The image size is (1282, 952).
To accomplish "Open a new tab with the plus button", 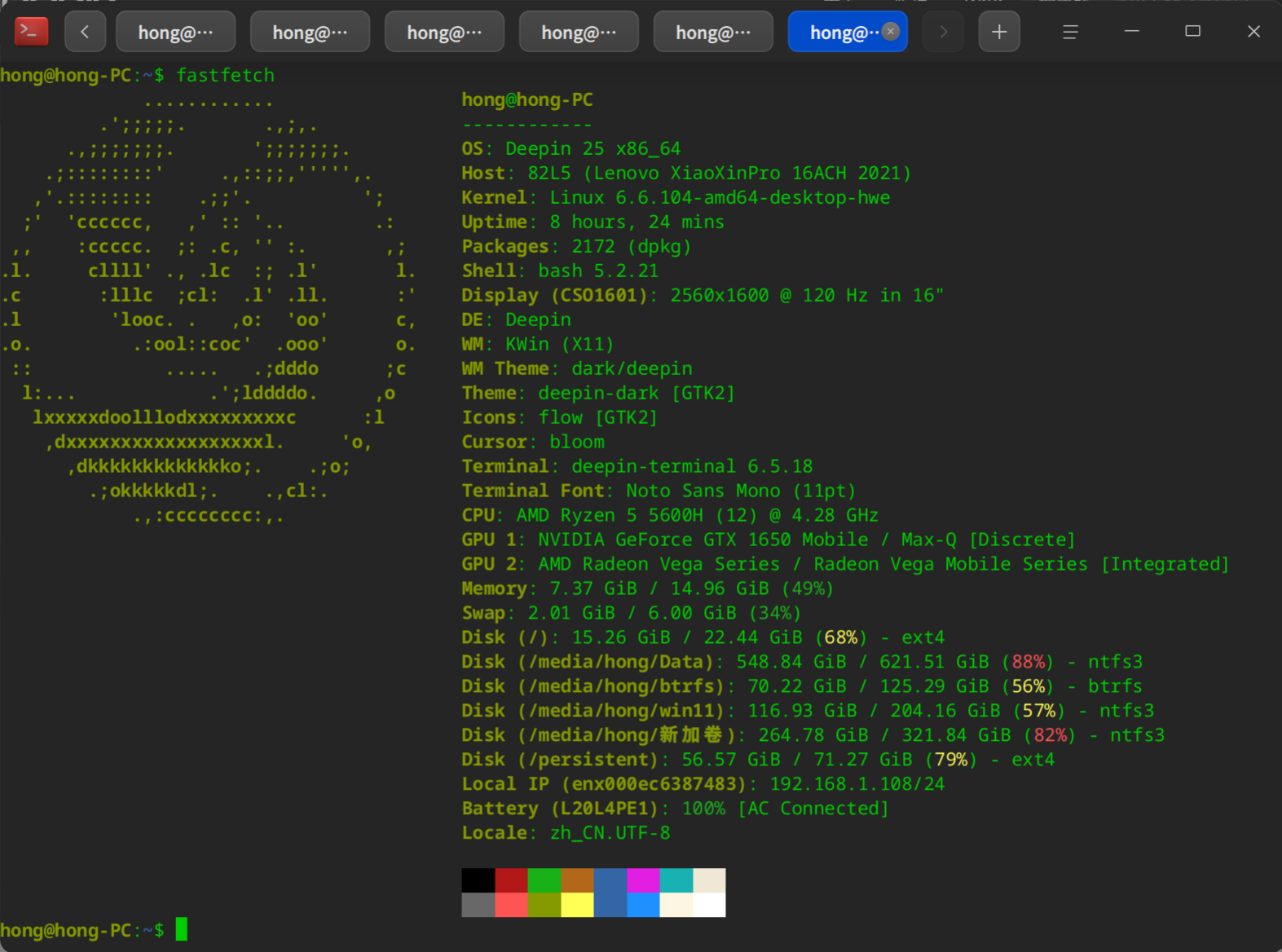I will (x=999, y=32).
